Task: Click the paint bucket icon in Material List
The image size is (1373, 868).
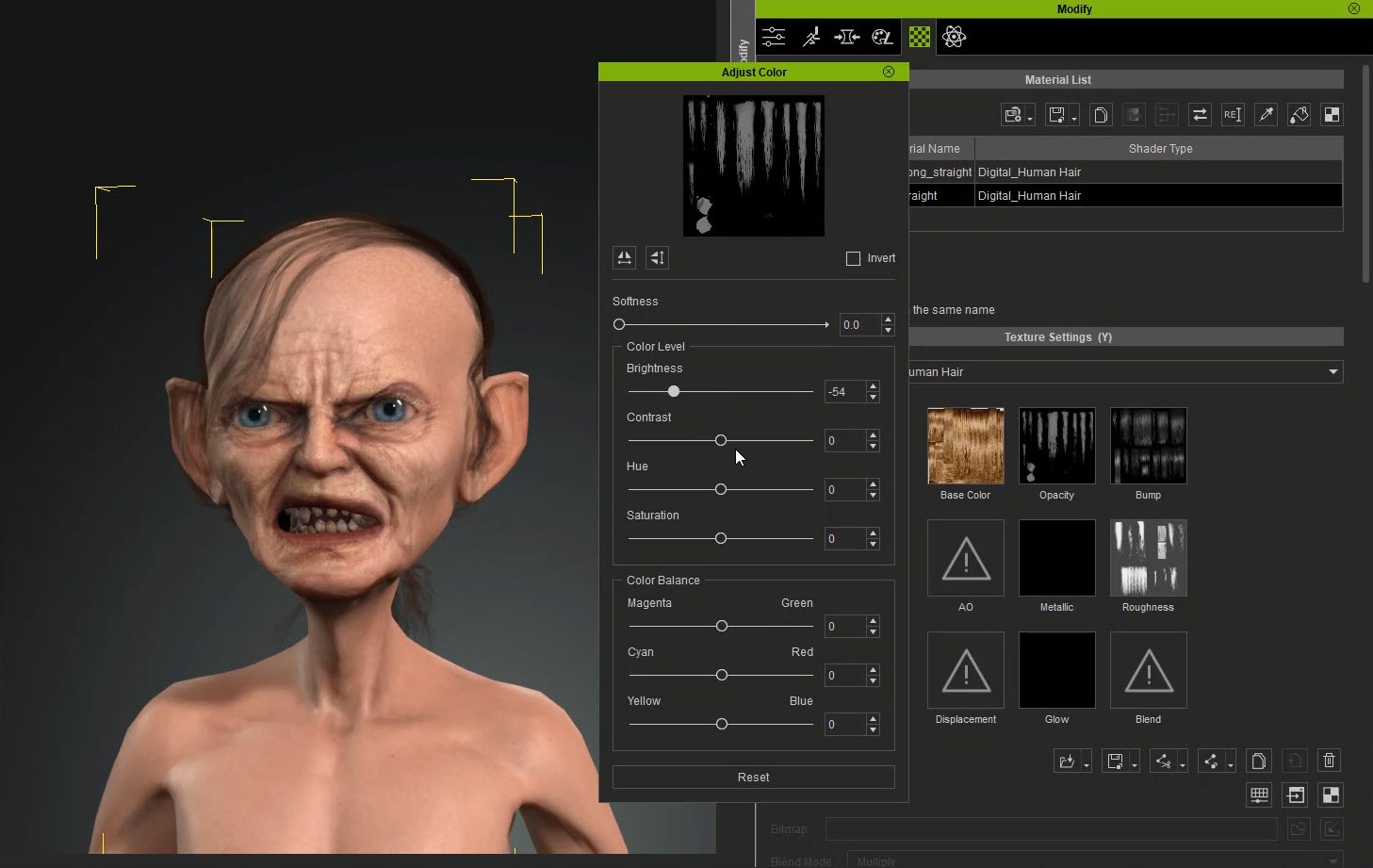Action: pyautogui.click(x=1299, y=115)
